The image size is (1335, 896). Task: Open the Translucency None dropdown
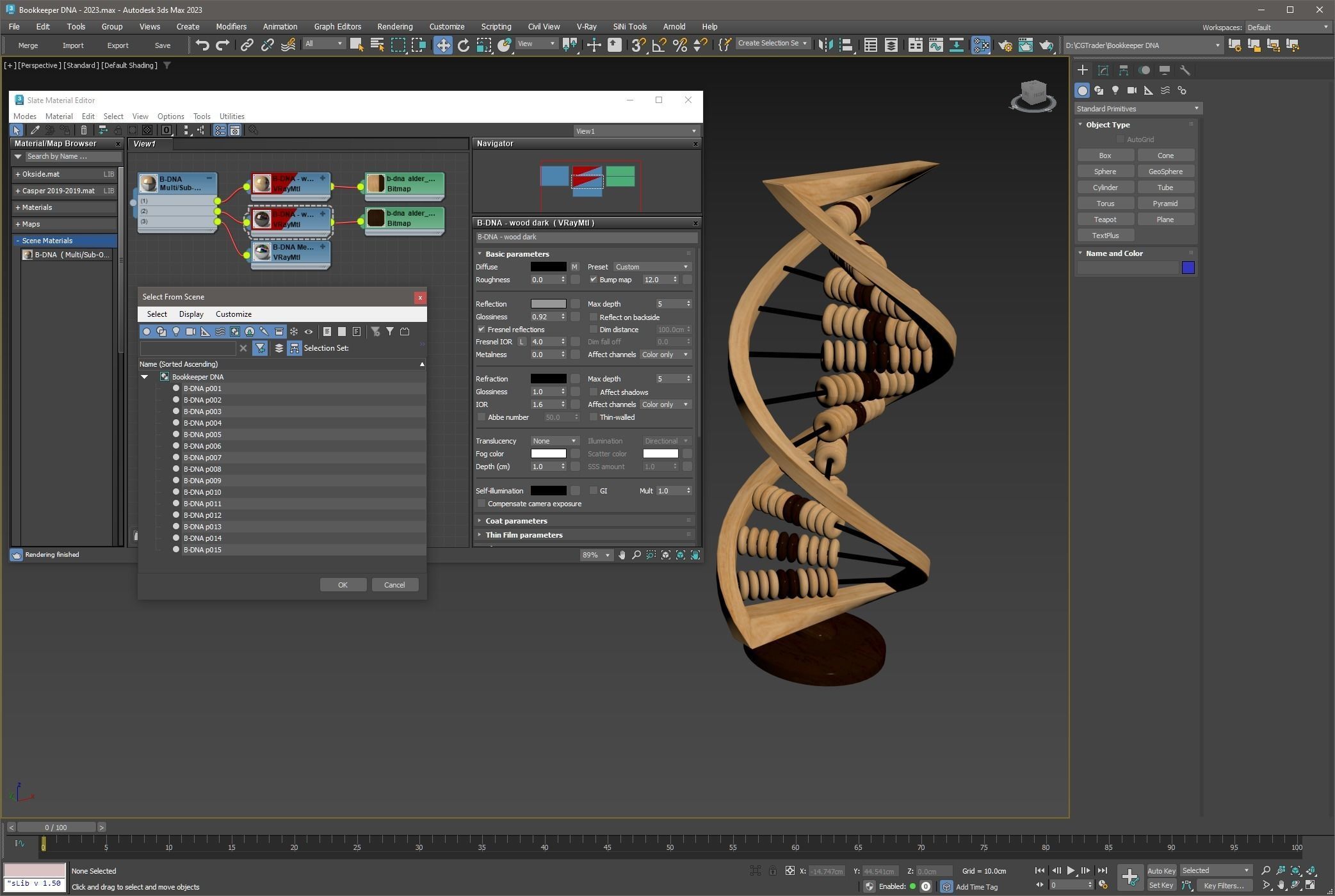tap(554, 441)
